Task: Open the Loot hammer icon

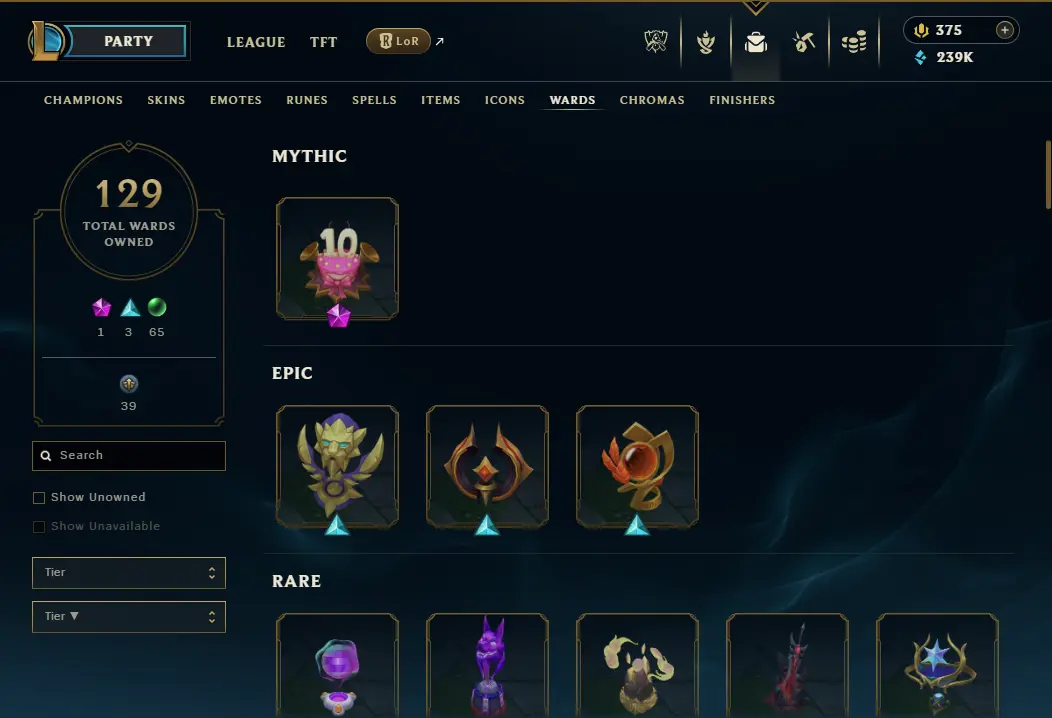Action: (804, 42)
